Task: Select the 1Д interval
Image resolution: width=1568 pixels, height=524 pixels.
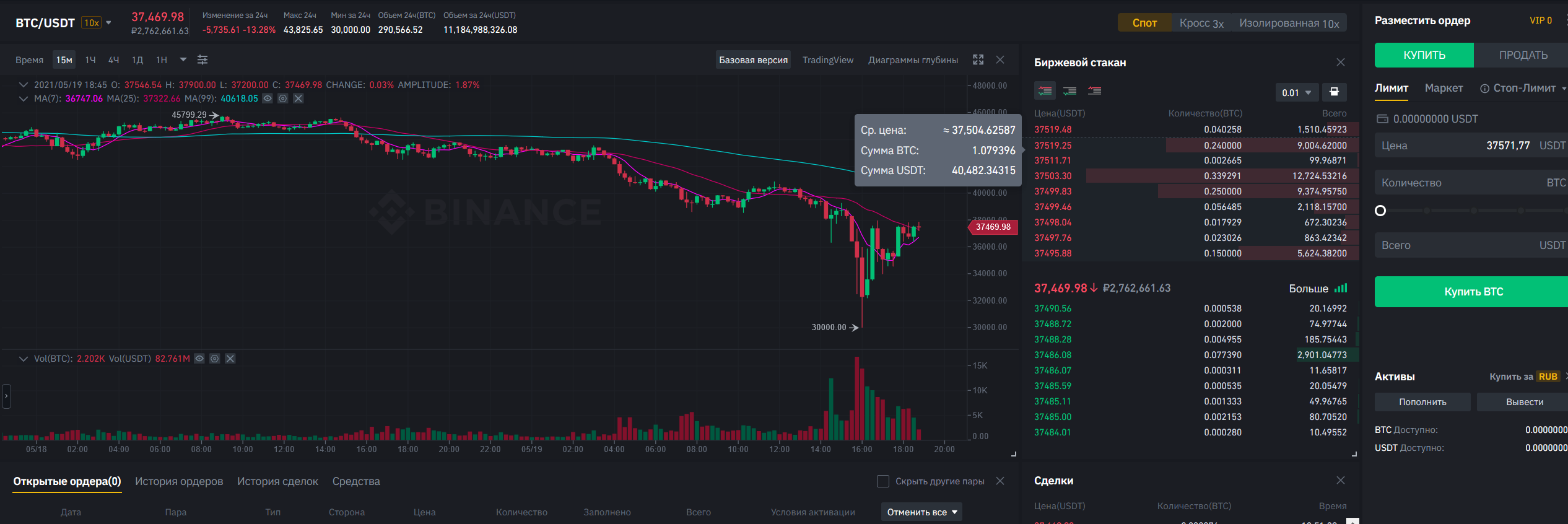Action: coord(137,60)
